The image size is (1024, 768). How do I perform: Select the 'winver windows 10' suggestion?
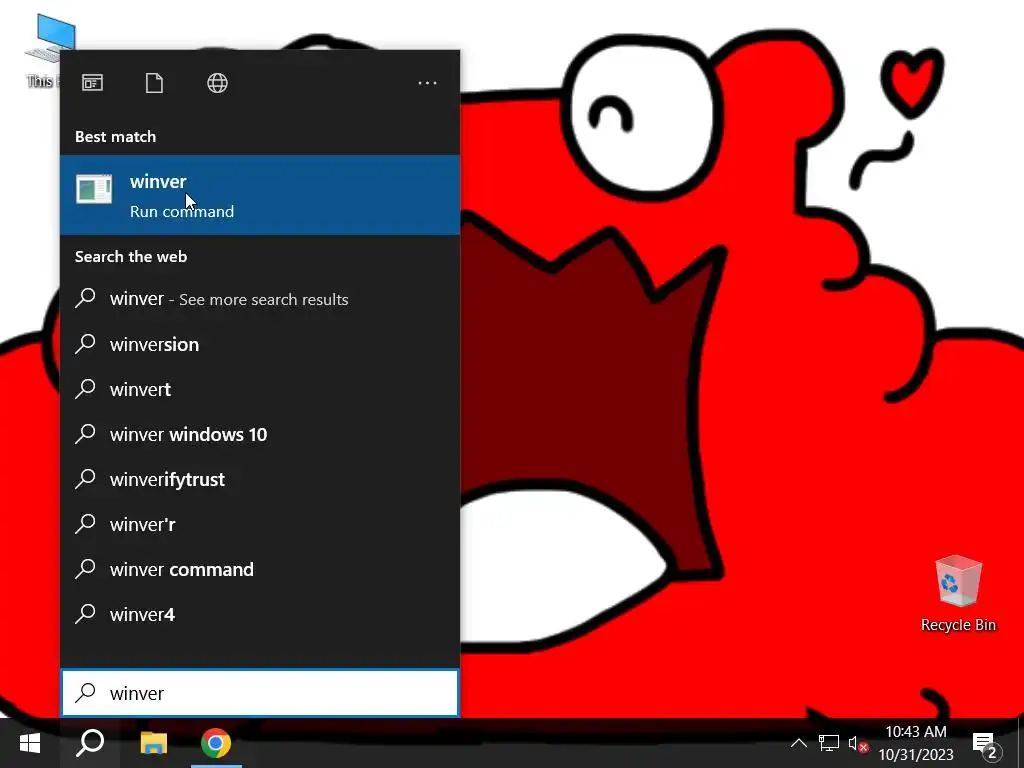pos(260,434)
